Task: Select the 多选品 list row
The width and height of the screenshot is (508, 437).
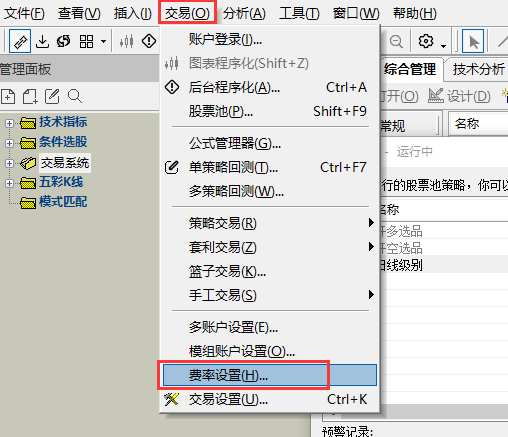Action: pos(444,231)
